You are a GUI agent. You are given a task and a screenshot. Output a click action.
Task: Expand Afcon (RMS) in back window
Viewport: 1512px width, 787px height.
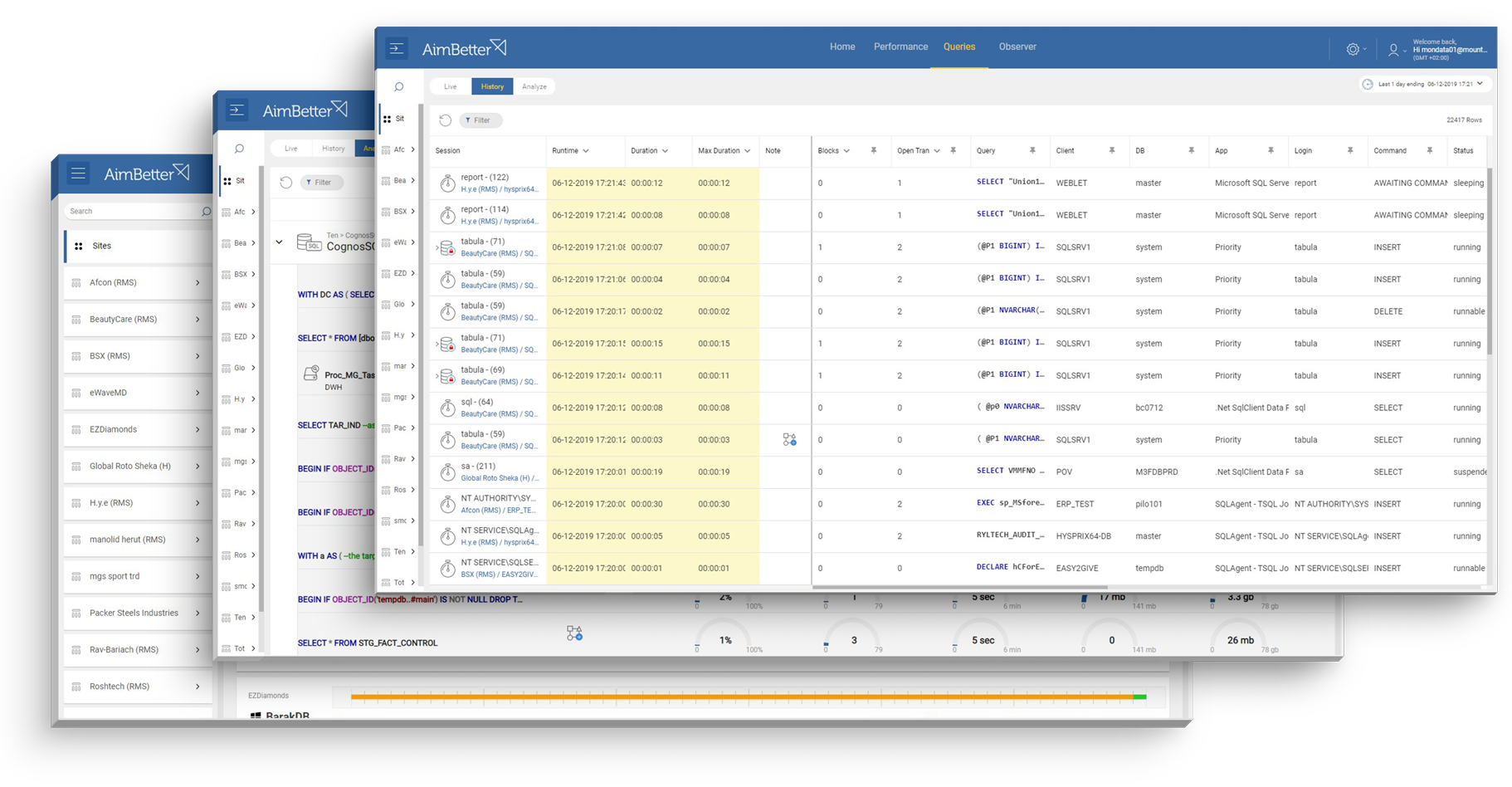click(x=198, y=282)
